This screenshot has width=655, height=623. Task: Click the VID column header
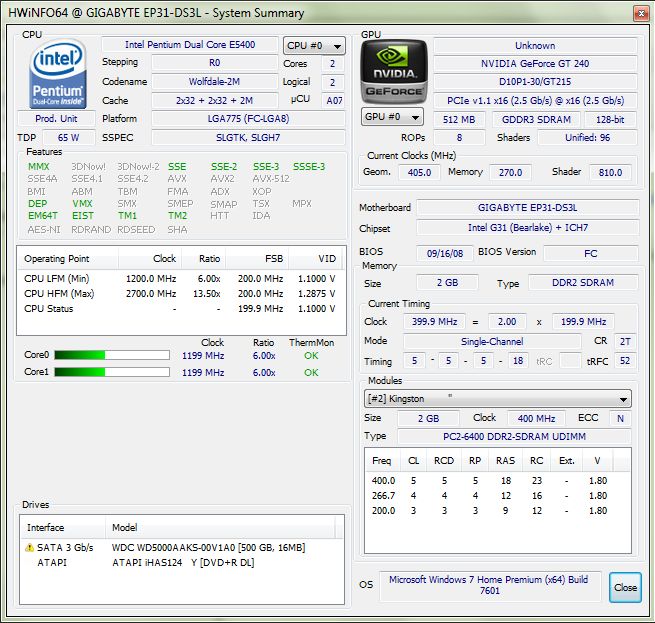tap(315, 259)
